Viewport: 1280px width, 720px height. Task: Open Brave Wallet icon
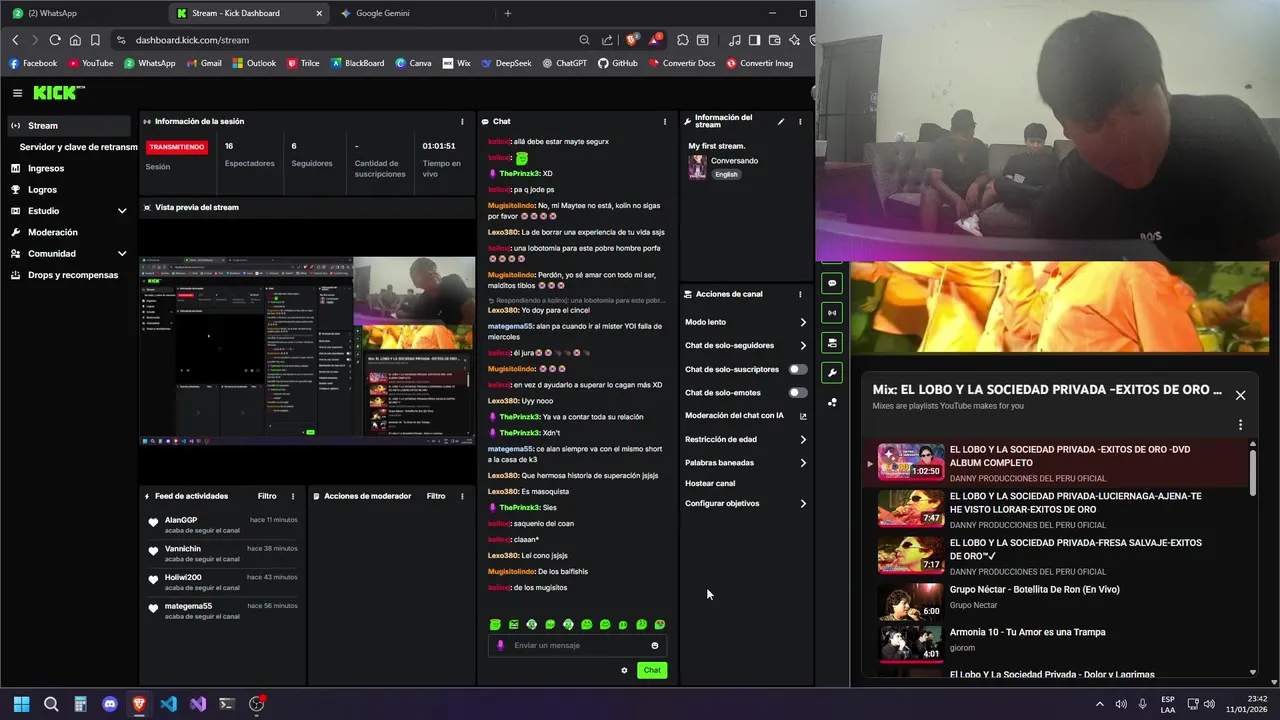(775, 40)
